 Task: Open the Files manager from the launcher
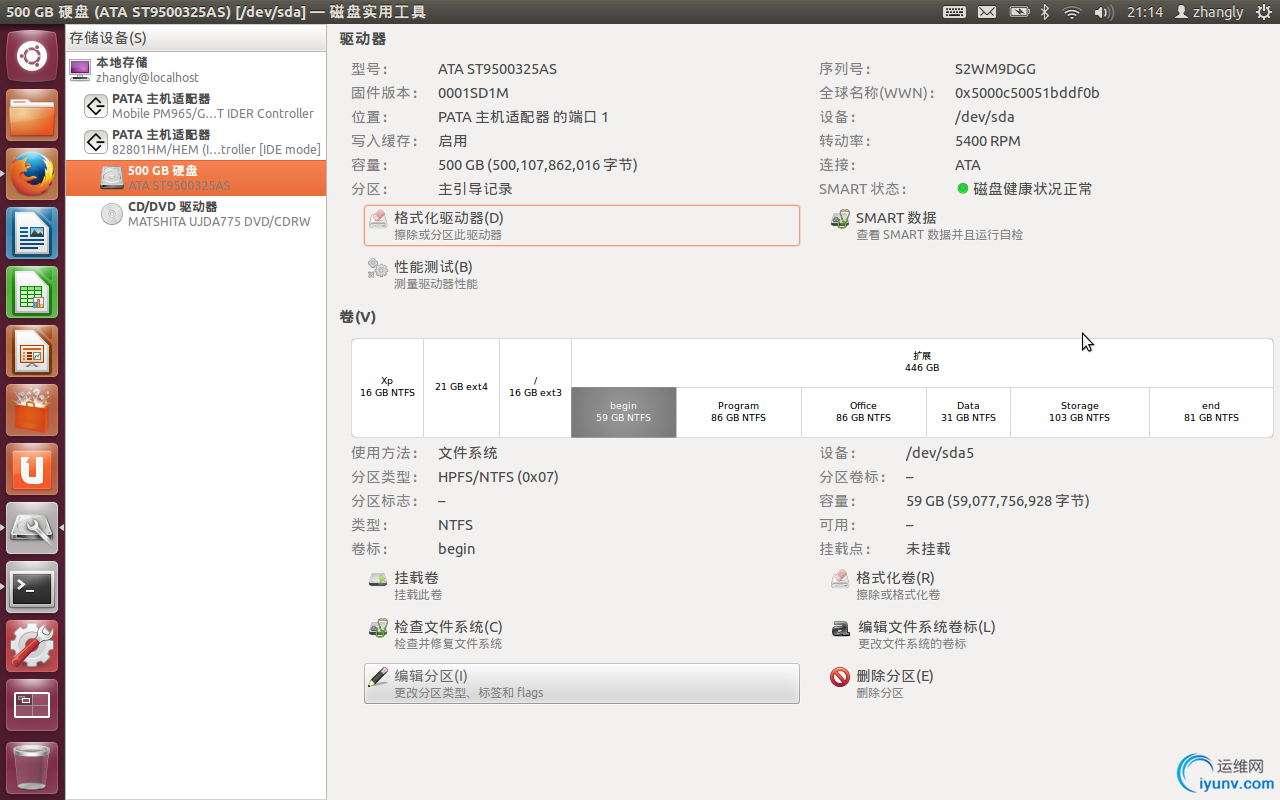[x=32, y=115]
